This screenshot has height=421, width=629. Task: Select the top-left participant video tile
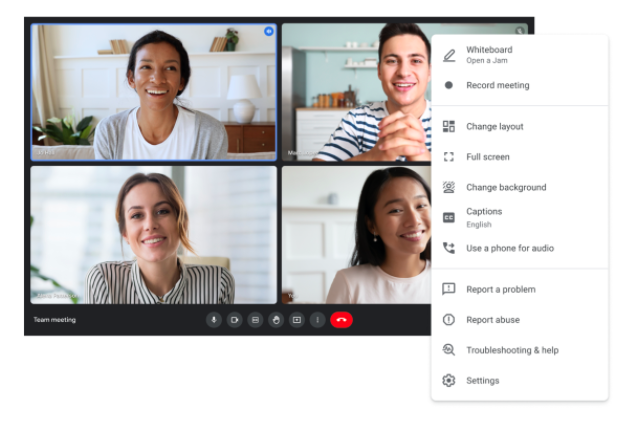pos(154,92)
